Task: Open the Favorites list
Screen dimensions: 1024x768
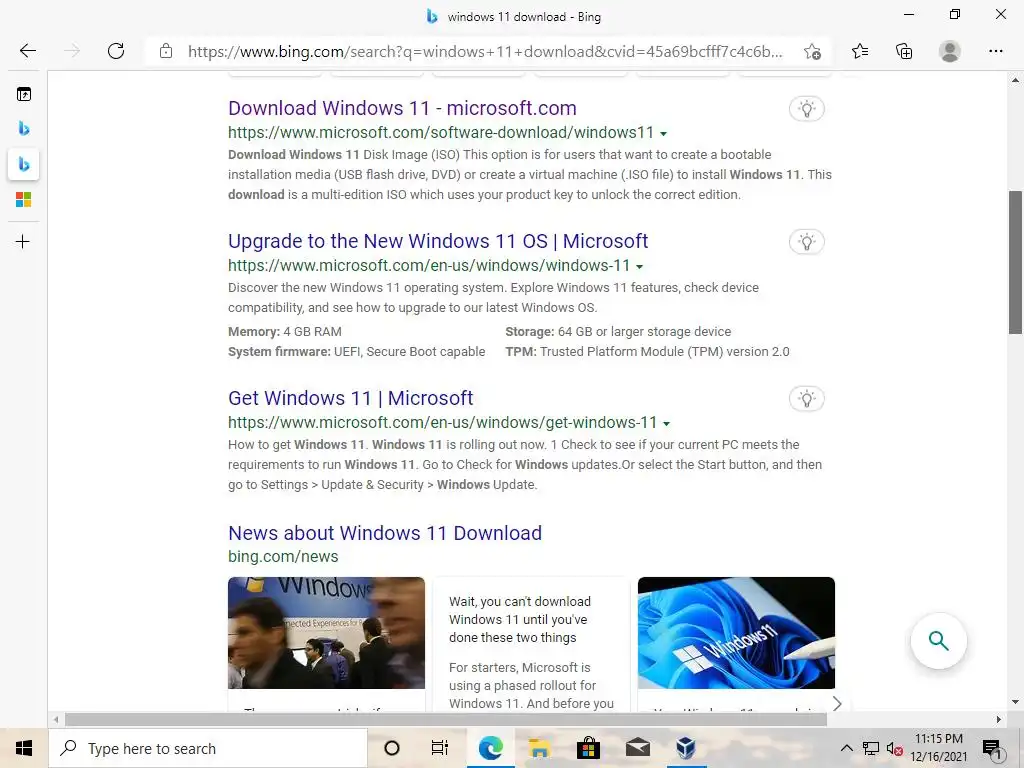Action: pos(860,51)
